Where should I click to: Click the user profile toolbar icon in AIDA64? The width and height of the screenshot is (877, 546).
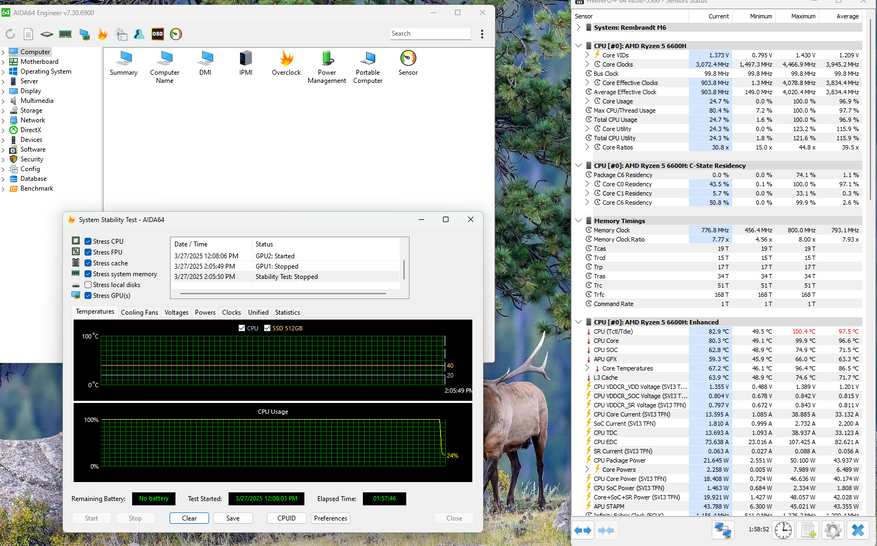pos(139,34)
